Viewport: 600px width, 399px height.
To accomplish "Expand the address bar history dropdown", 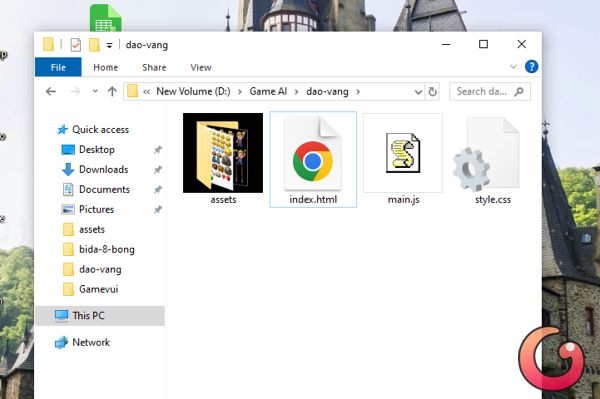I will [x=418, y=92].
